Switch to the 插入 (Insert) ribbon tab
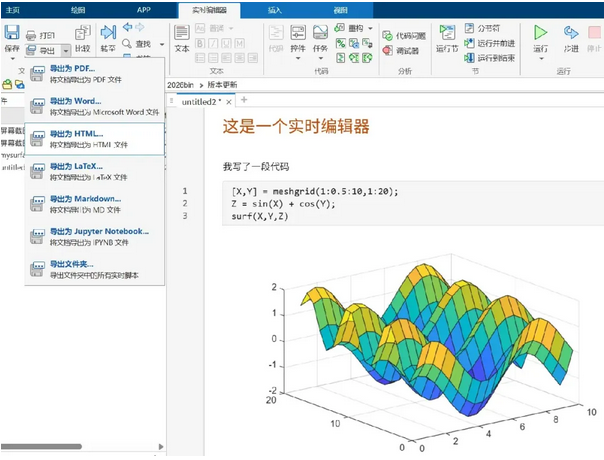Viewport: 604px width, 460px height. tap(274, 9)
